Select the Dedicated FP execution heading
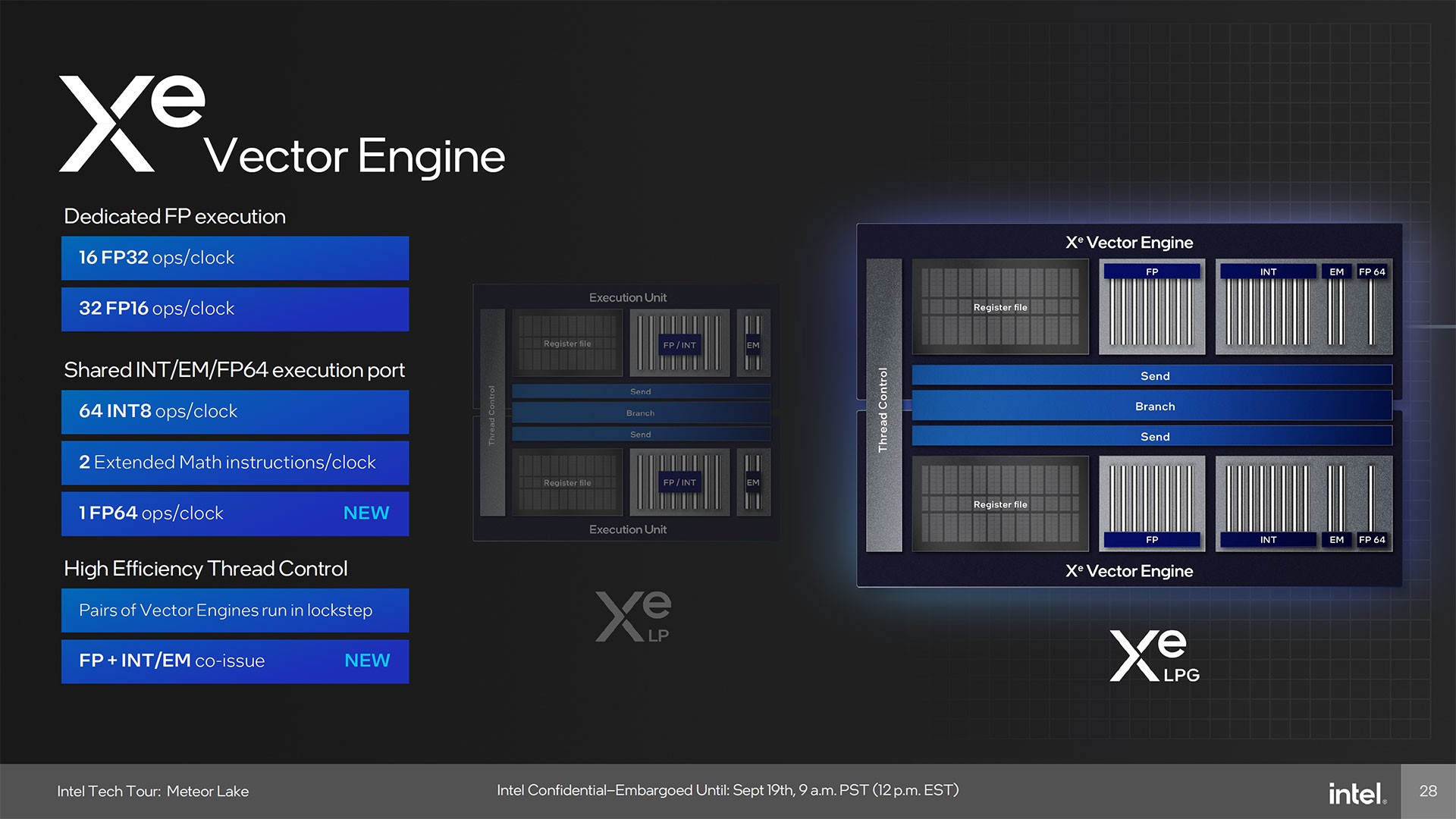This screenshot has width=1456, height=819. tap(175, 216)
